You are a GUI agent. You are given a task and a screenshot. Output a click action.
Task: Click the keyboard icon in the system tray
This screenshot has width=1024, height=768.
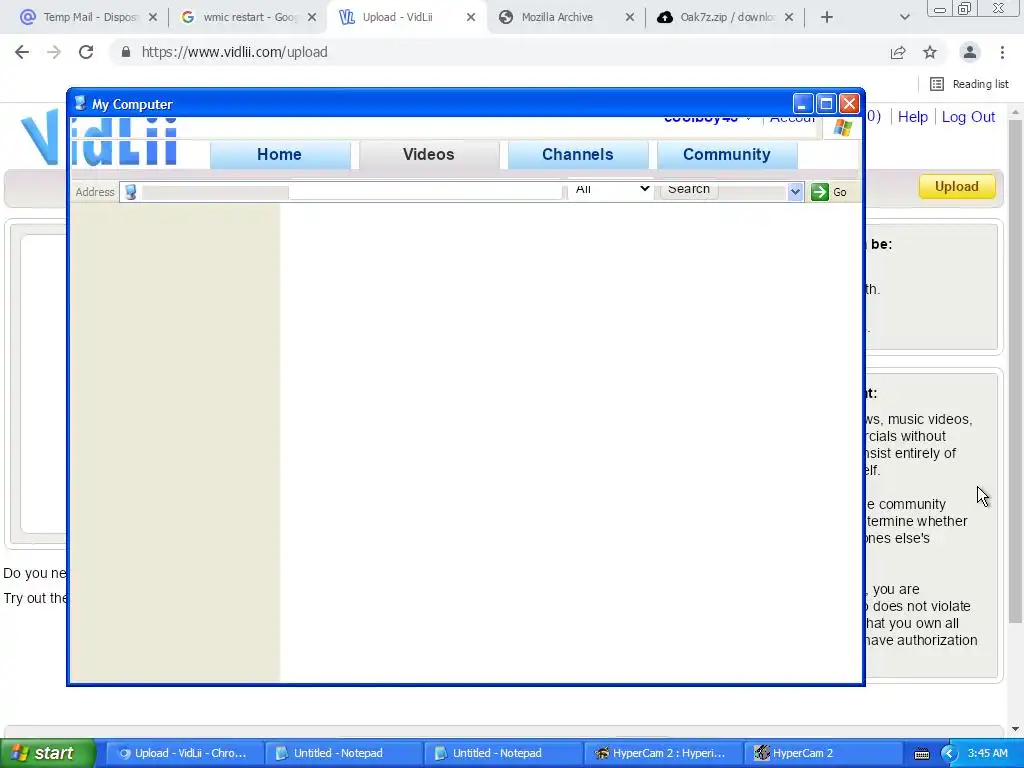pos(921,754)
